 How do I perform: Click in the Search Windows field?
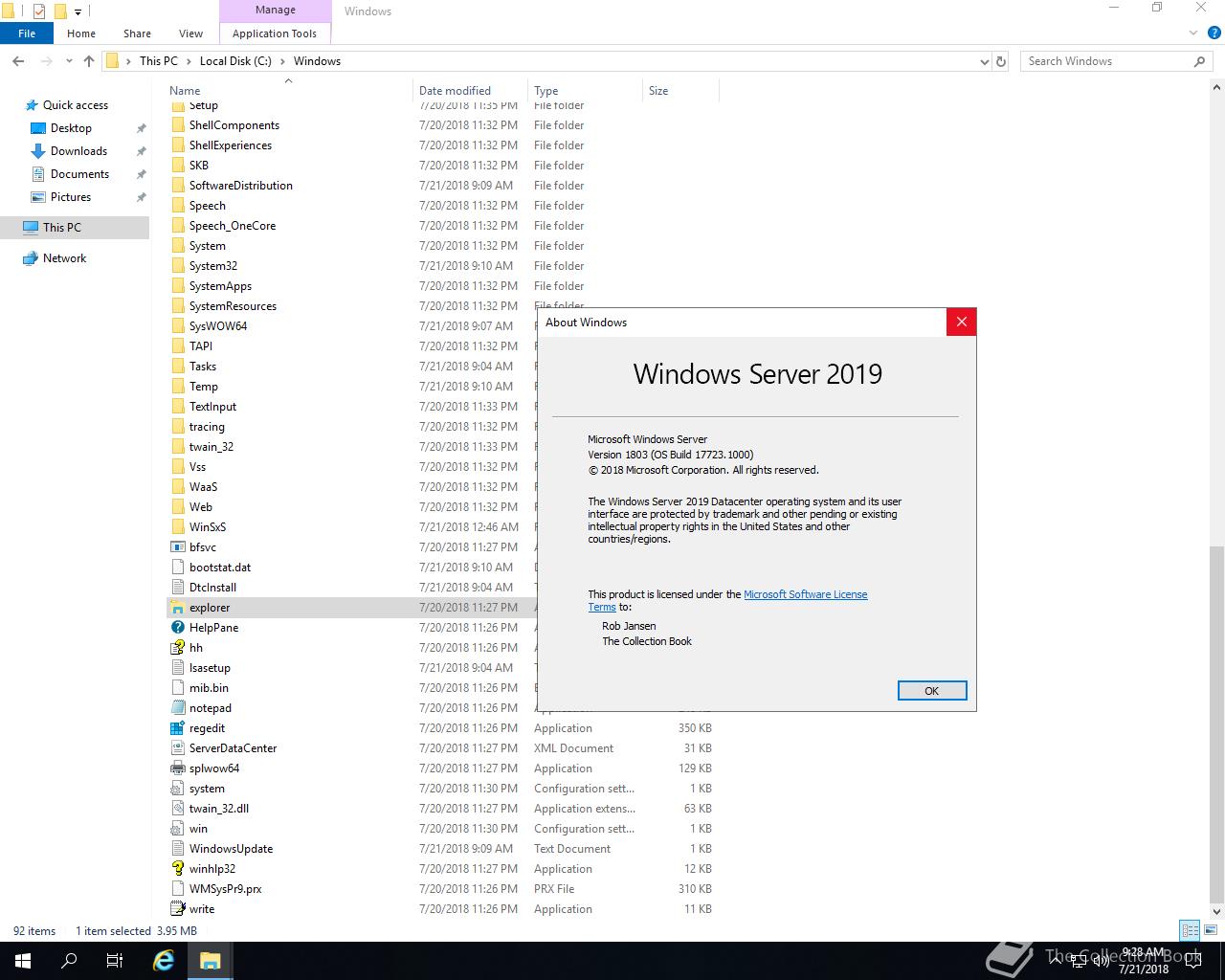coord(1108,61)
